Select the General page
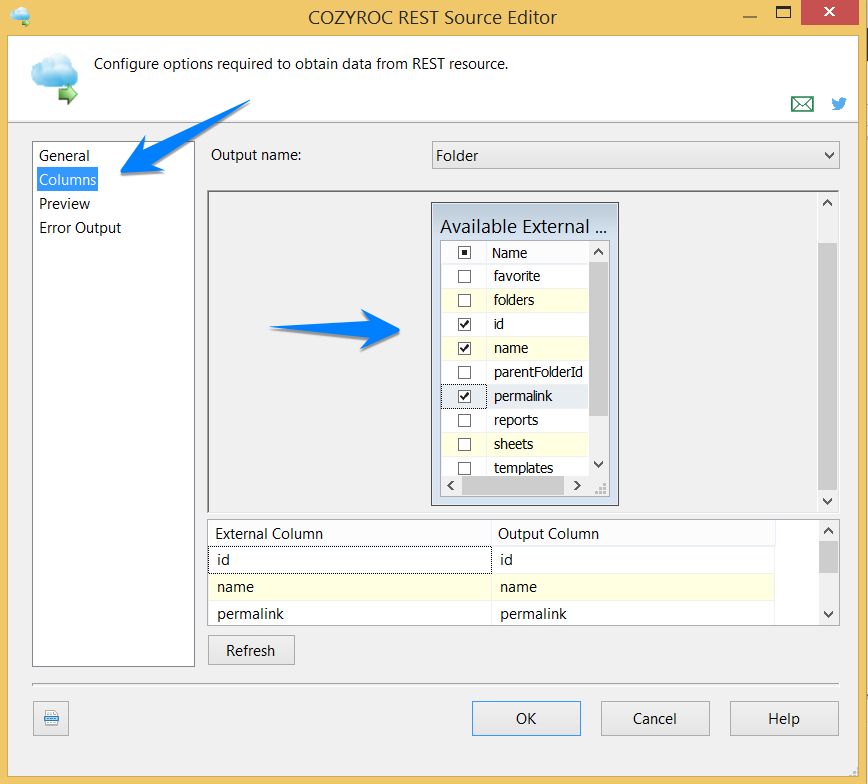This screenshot has height=784, width=868. (x=64, y=156)
